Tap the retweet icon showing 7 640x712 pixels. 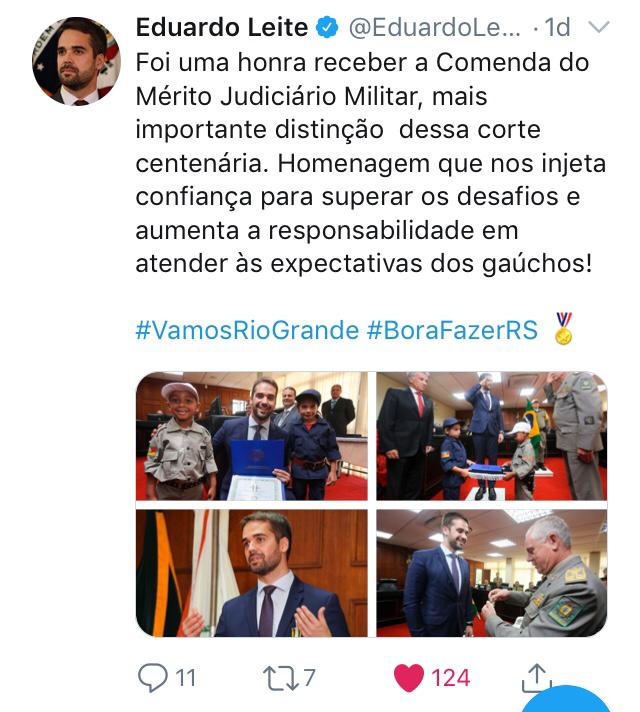click(281, 678)
